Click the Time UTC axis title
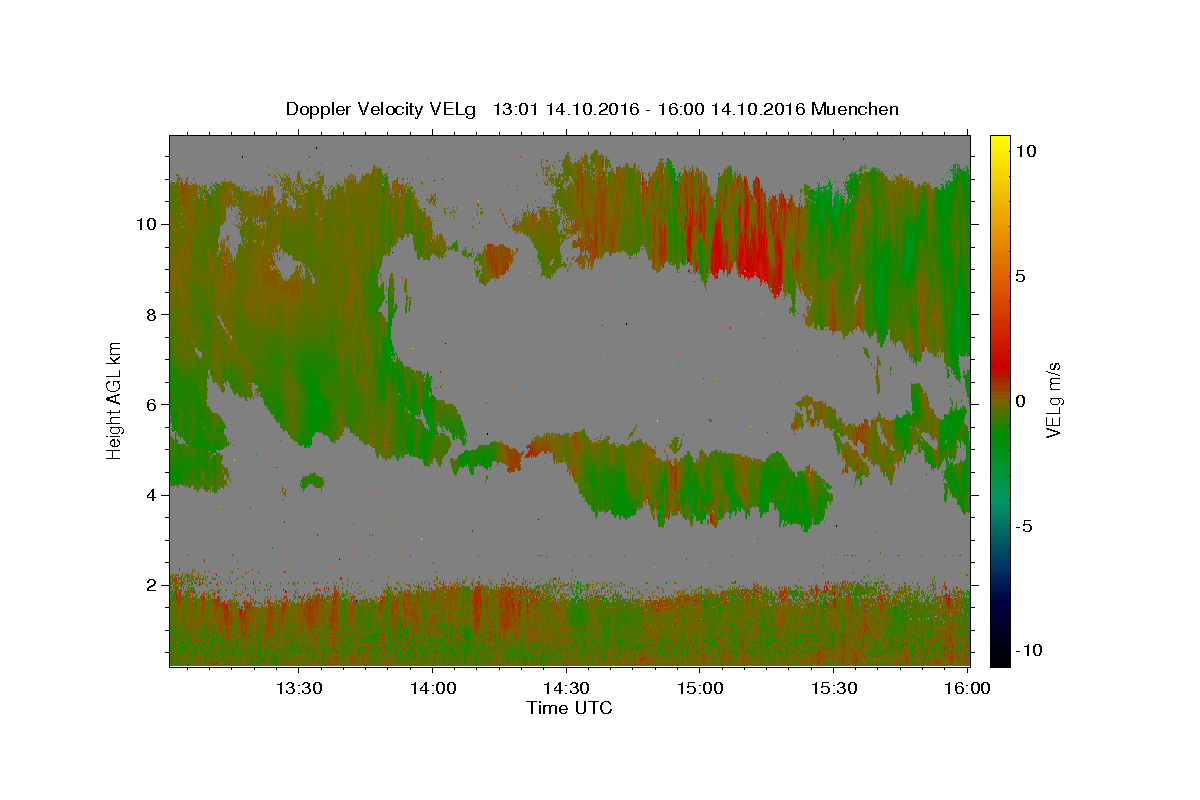Viewport: 1200px width, 800px height. 569,708
